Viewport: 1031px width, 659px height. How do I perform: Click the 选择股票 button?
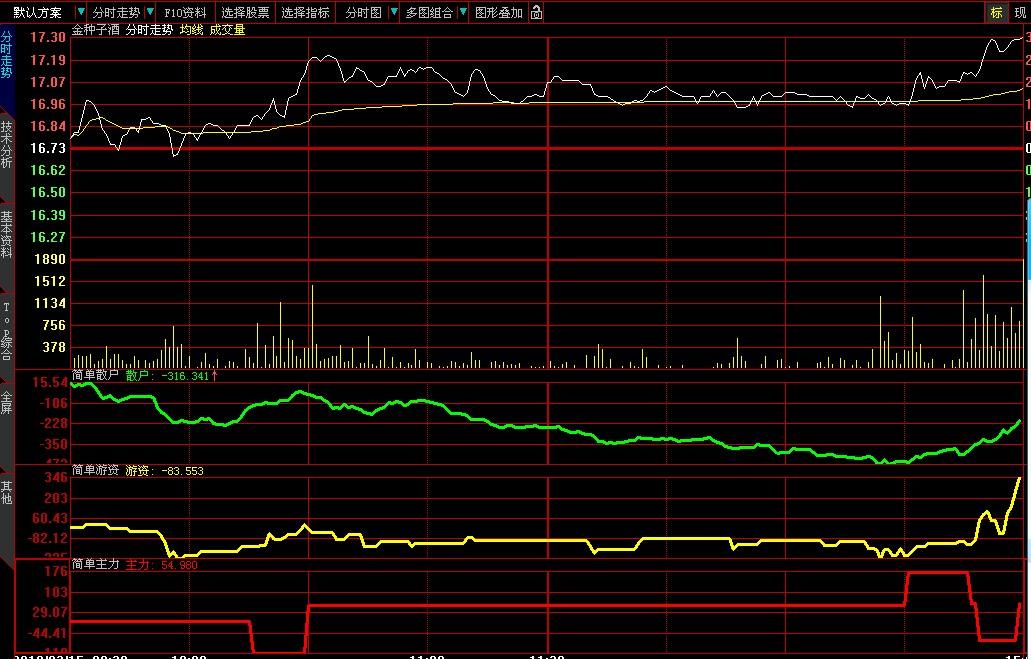pos(245,13)
